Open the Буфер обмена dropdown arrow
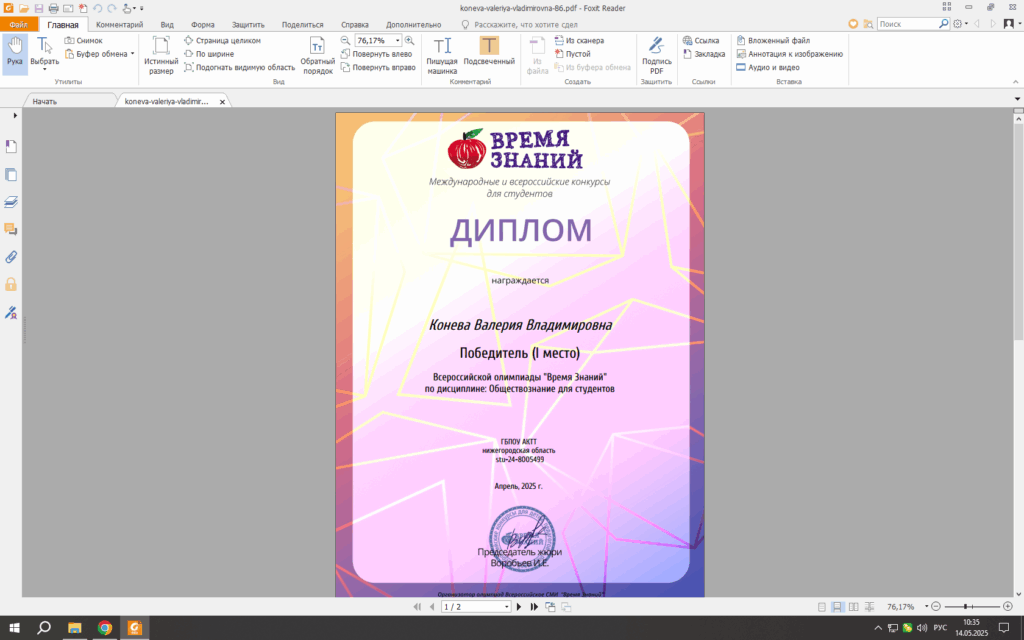The image size is (1024, 640). (133, 54)
